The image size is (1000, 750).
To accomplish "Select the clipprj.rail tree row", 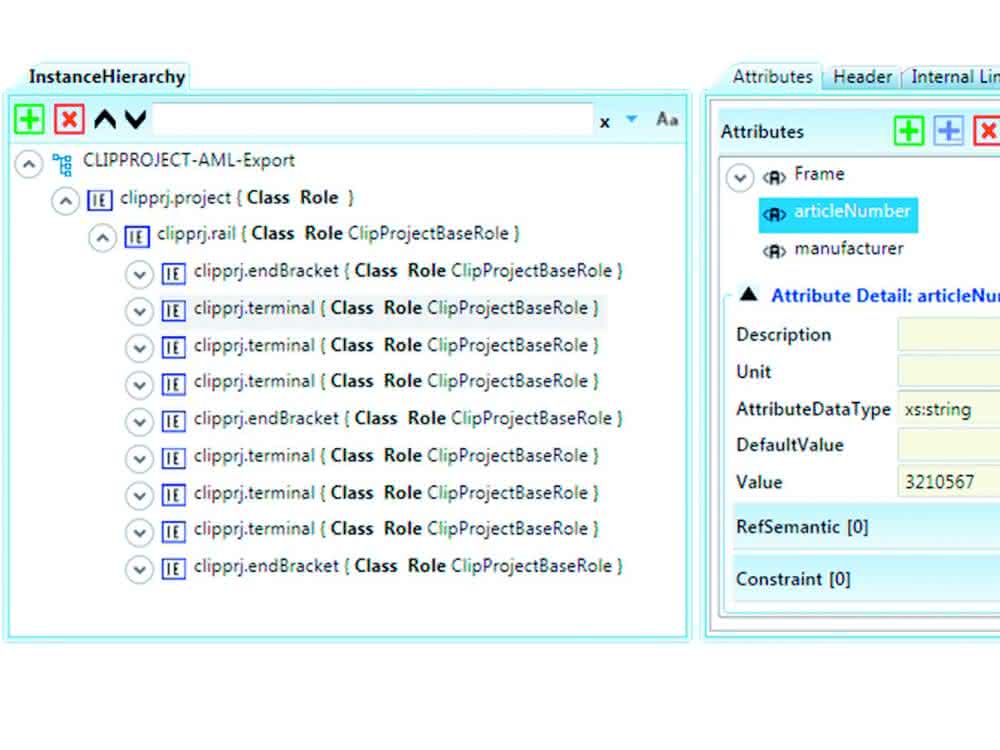I will [338, 234].
